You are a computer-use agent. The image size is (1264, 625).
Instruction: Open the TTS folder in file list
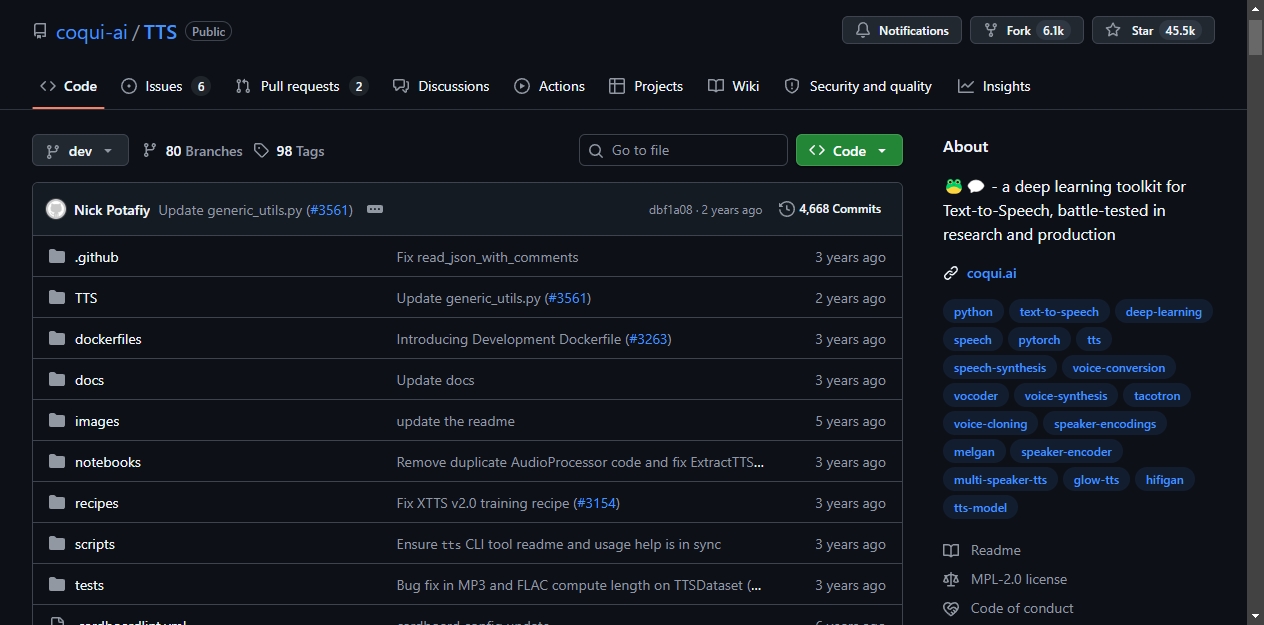click(86, 298)
